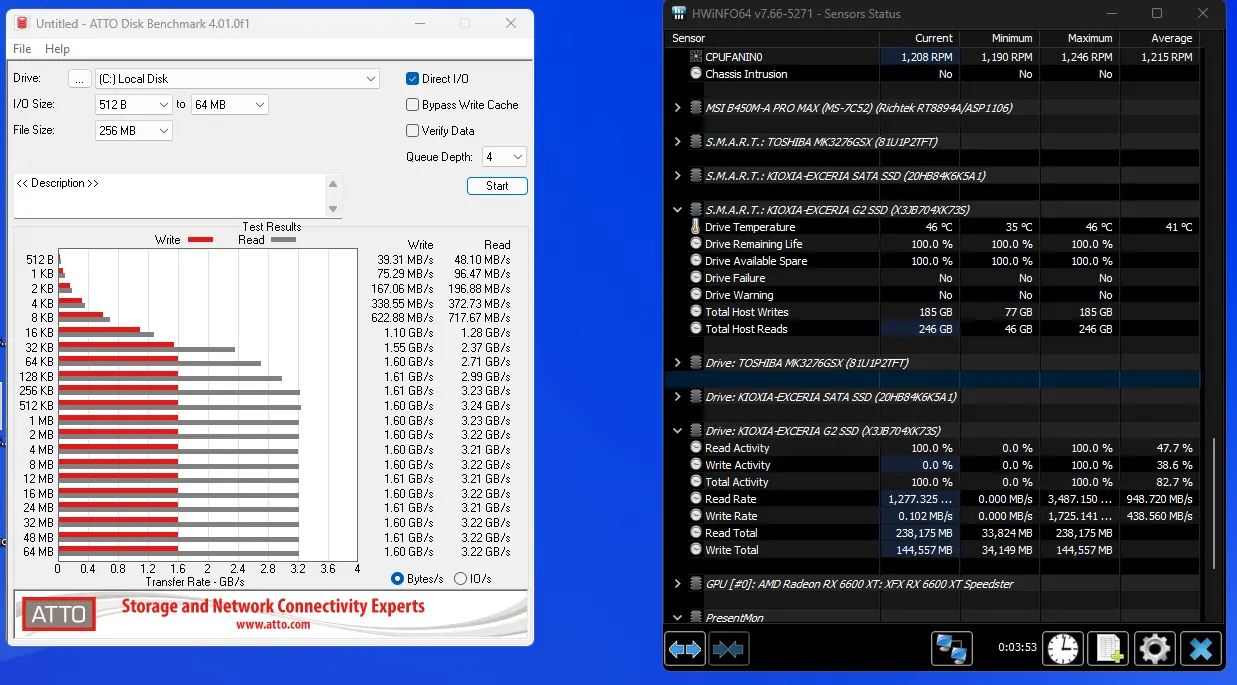Click the gray Read legend swatch
Screen dimensions: 1237x685
tap(283, 240)
